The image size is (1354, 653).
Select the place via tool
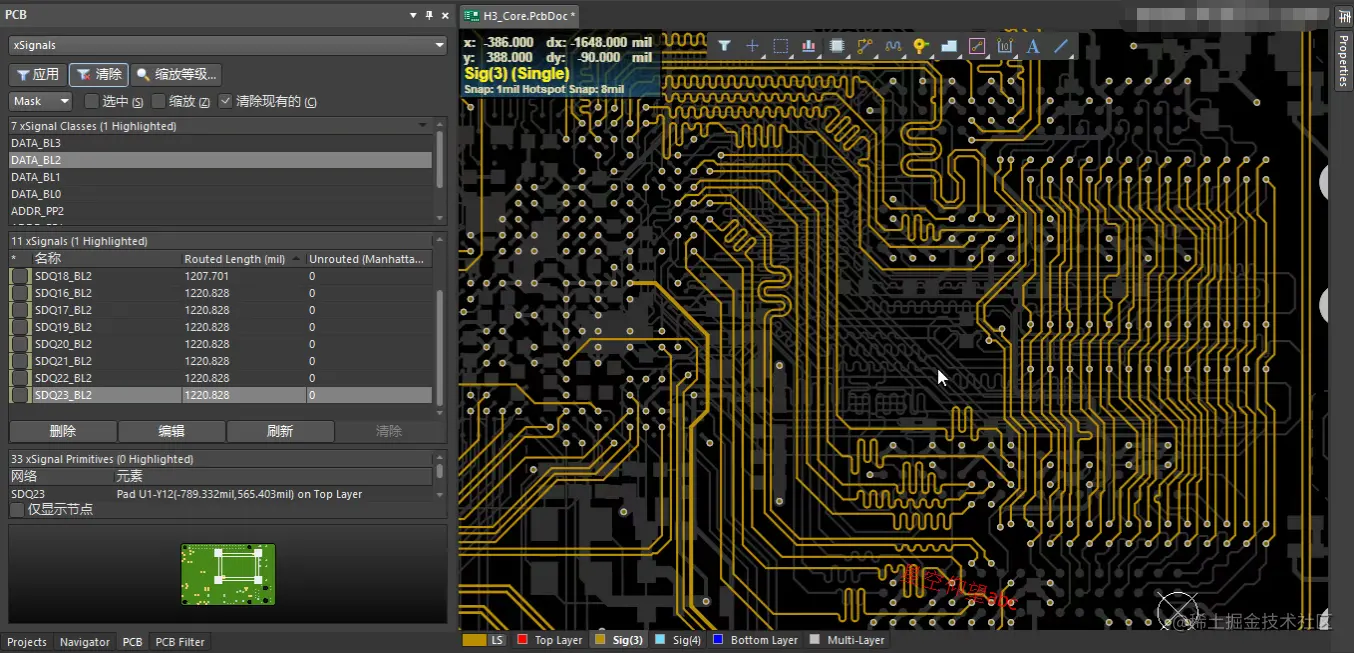tap(921, 46)
